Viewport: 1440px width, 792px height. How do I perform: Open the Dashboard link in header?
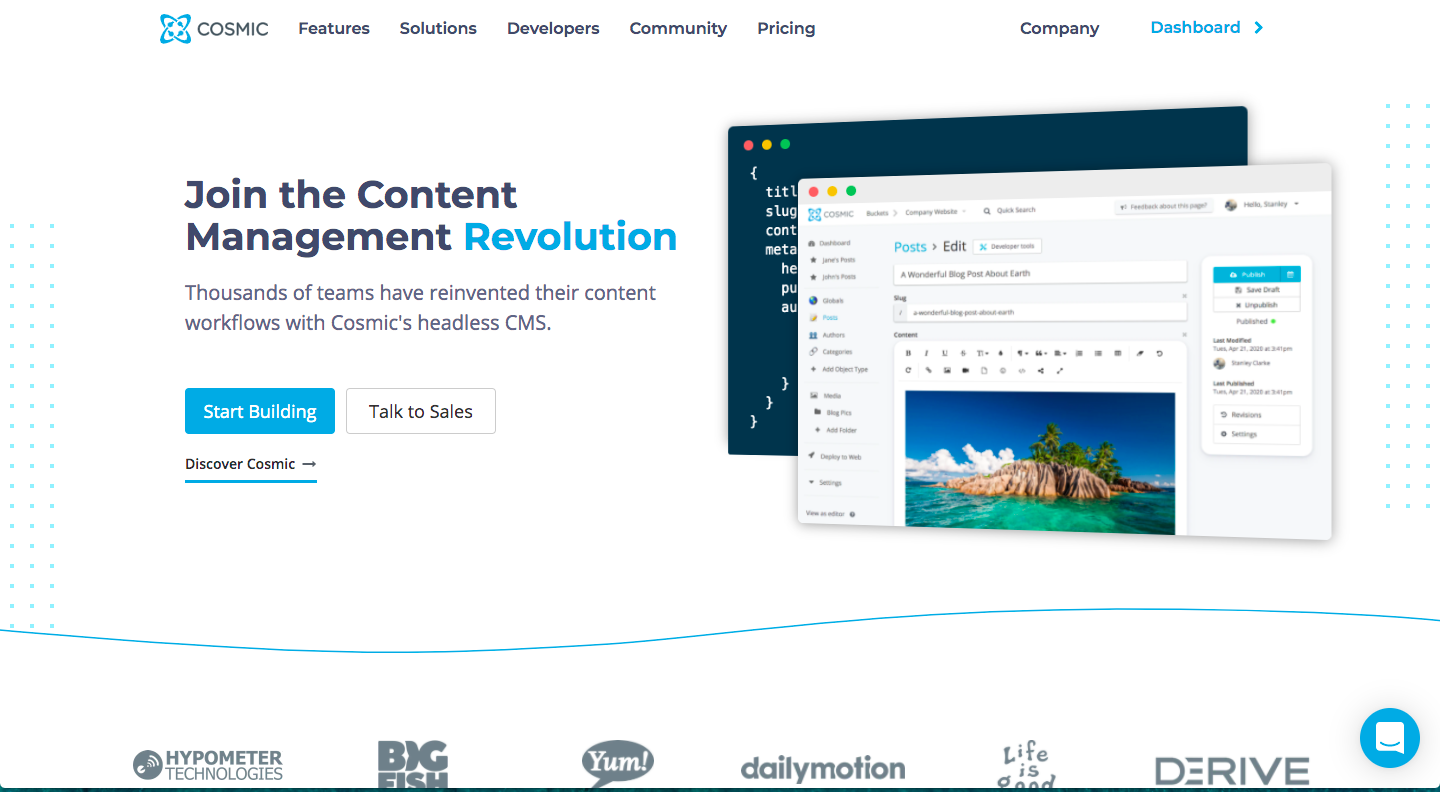click(x=1195, y=28)
